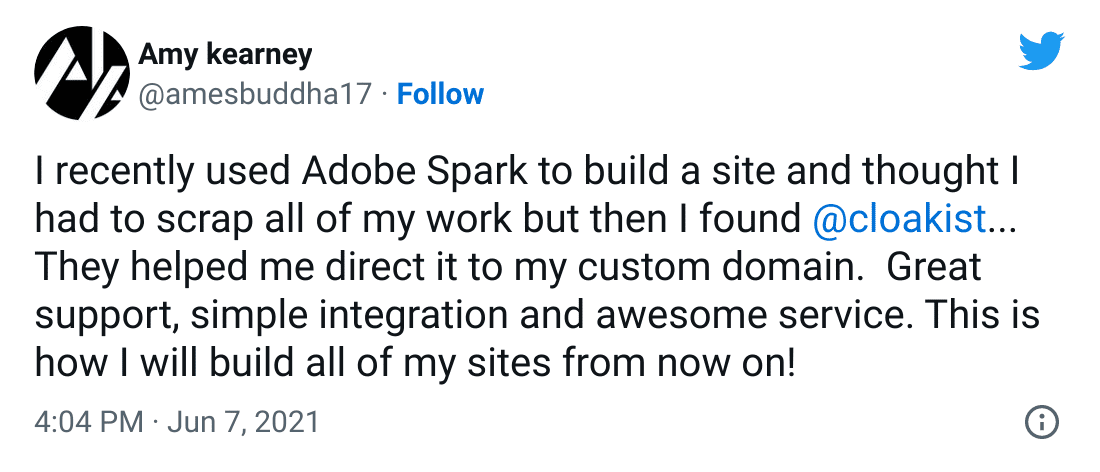The height and width of the screenshot is (472, 1100).
Task: Follow the @amesbuddha17 account
Action: point(441,94)
